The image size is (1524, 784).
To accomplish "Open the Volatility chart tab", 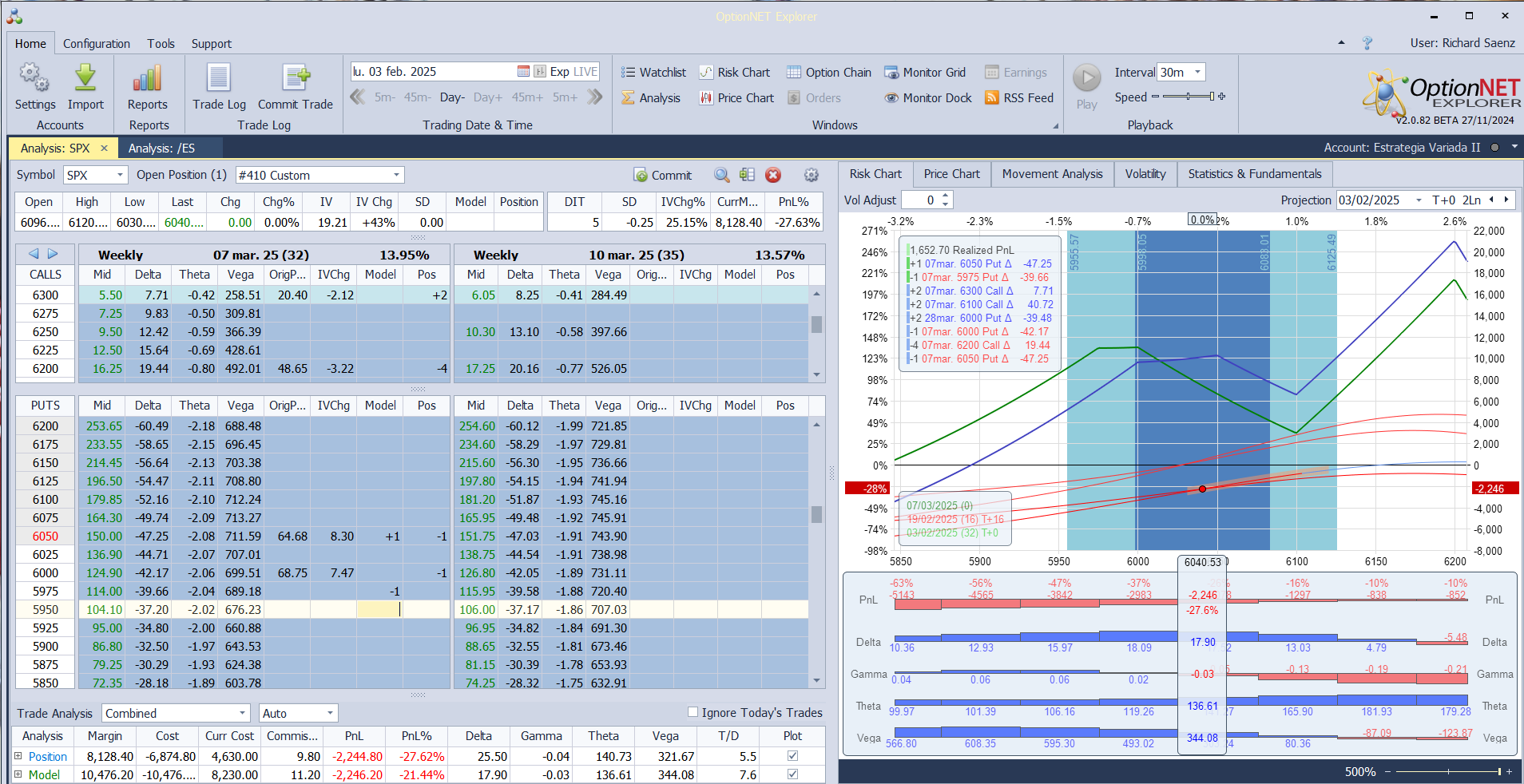I will (1145, 174).
